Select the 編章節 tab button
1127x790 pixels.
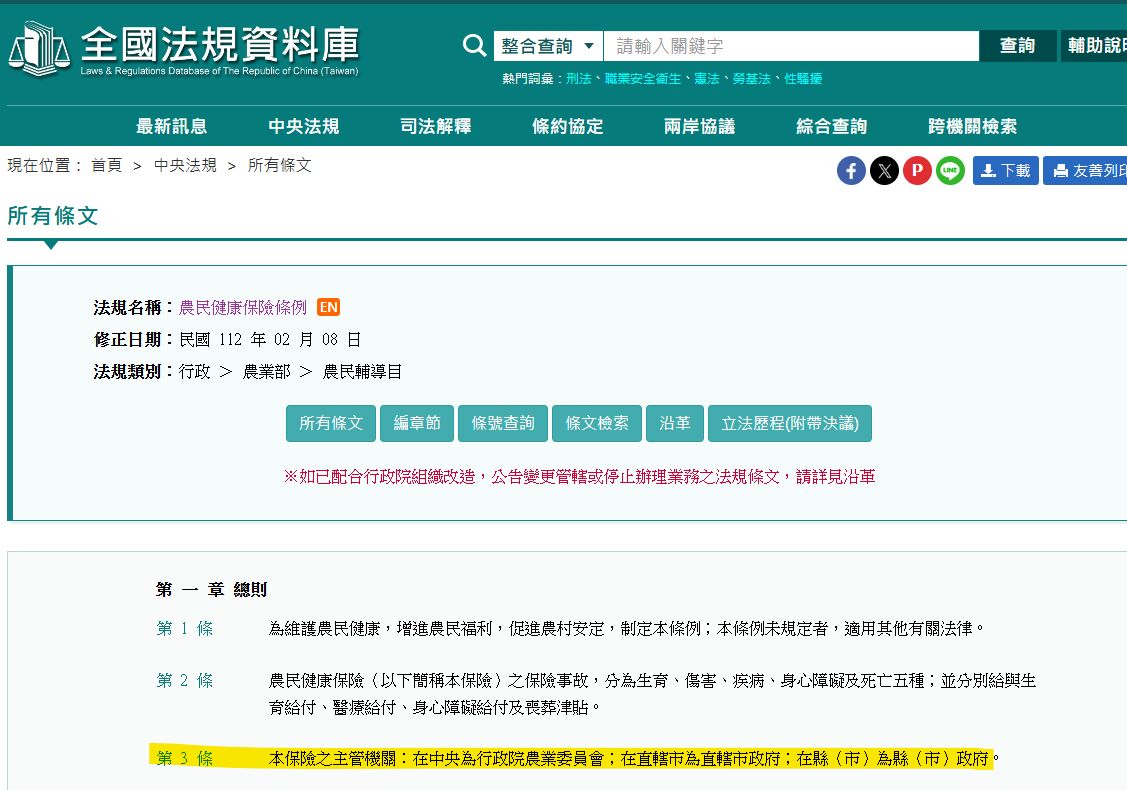417,423
